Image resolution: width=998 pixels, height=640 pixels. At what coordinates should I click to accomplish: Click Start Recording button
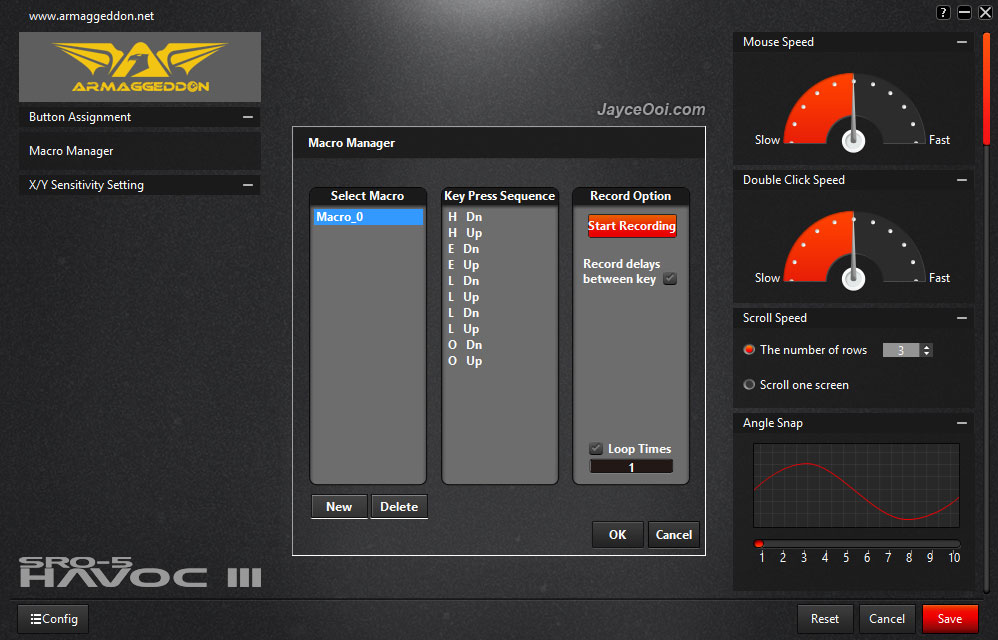tap(631, 226)
